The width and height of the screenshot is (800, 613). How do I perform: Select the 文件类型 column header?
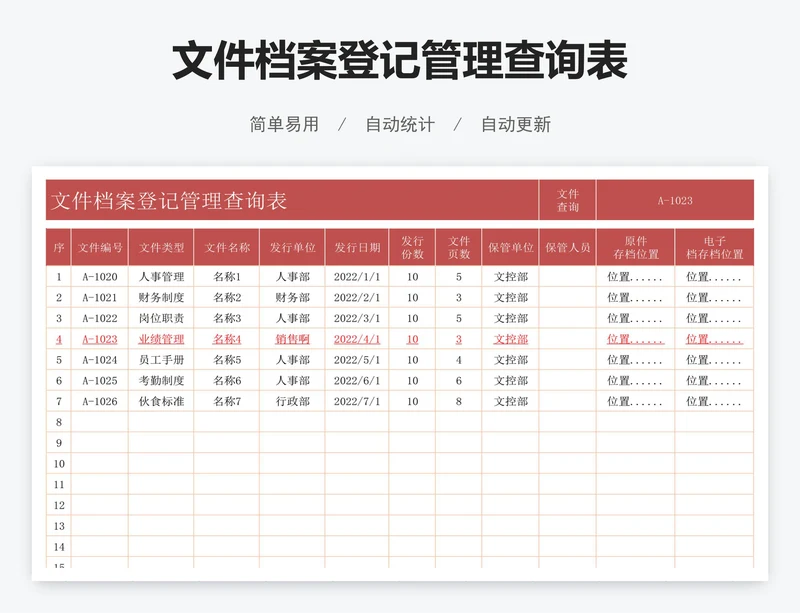(x=161, y=248)
